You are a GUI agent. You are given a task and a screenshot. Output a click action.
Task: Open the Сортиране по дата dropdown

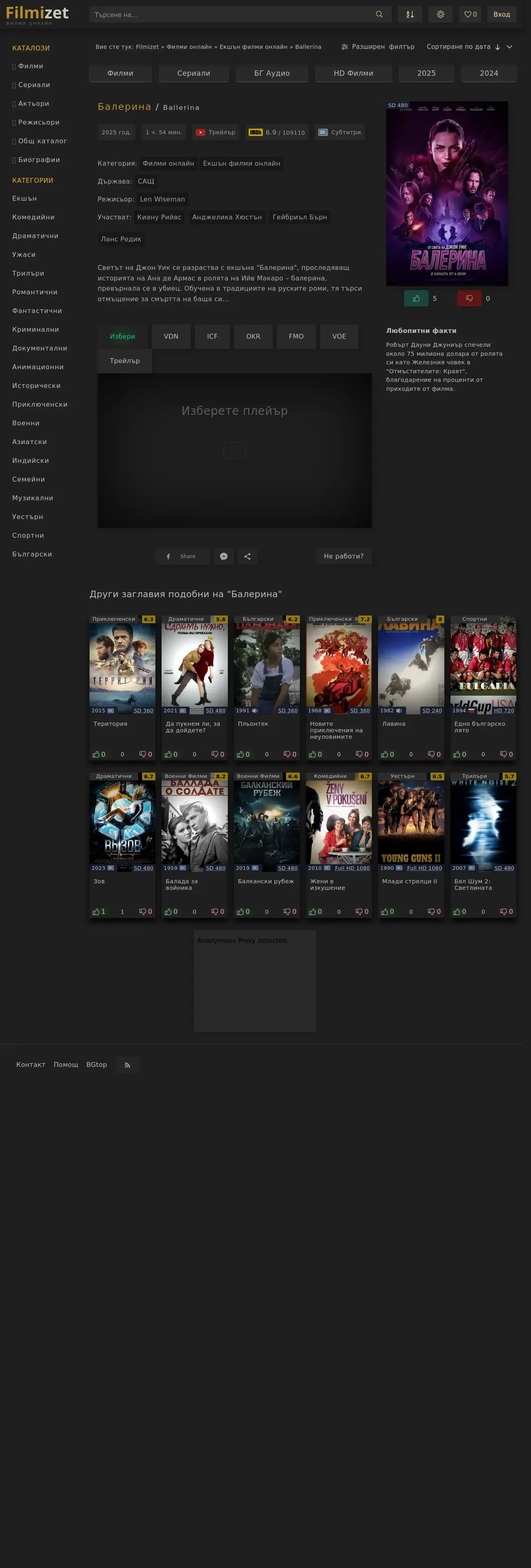[x=470, y=47]
